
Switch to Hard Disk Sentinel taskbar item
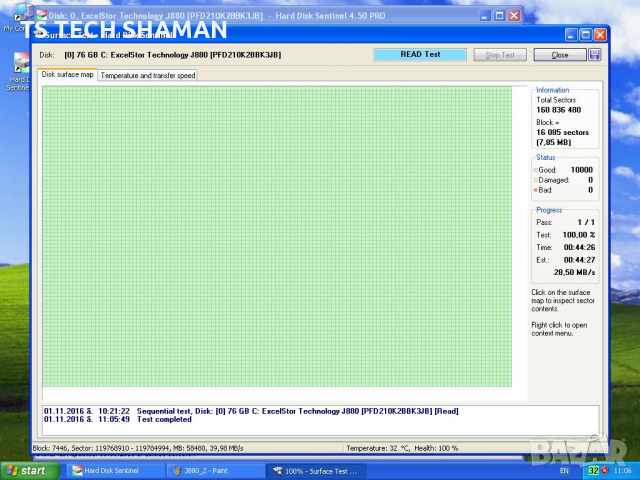tap(109, 470)
